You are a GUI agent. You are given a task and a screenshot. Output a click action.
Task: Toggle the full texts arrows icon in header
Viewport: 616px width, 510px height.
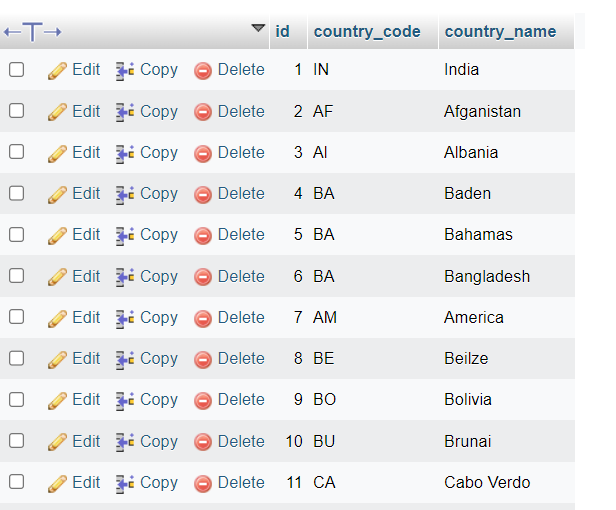coord(32,32)
